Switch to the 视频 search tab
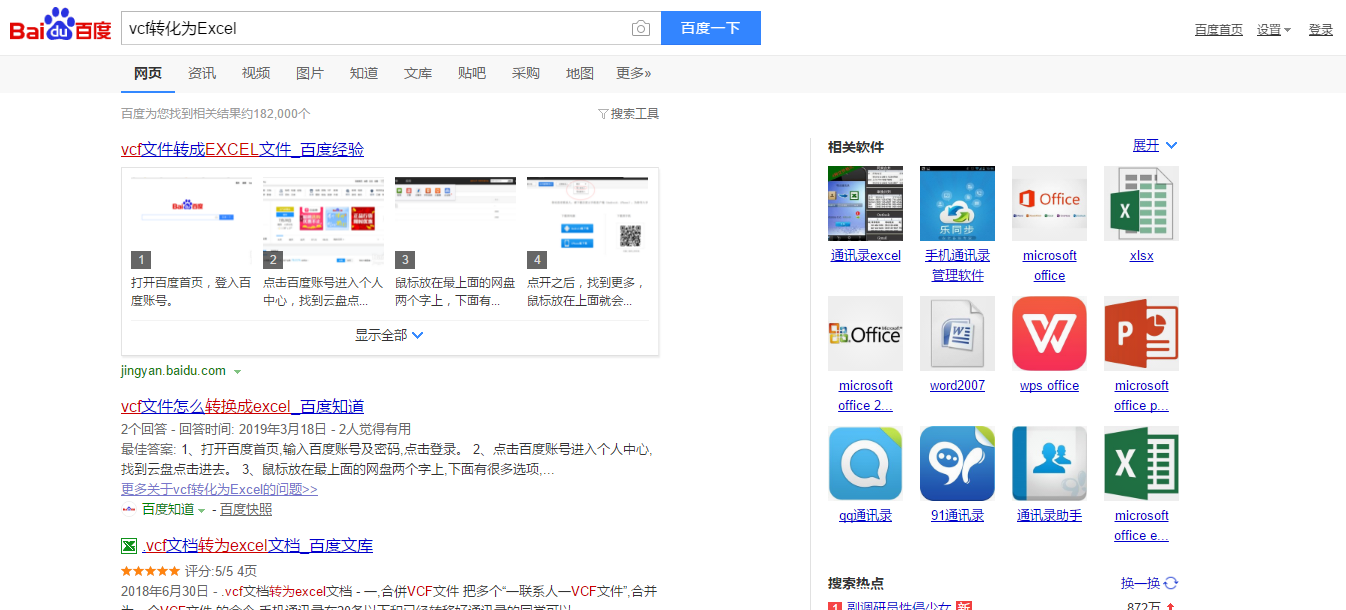1346x610 pixels. pos(255,73)
